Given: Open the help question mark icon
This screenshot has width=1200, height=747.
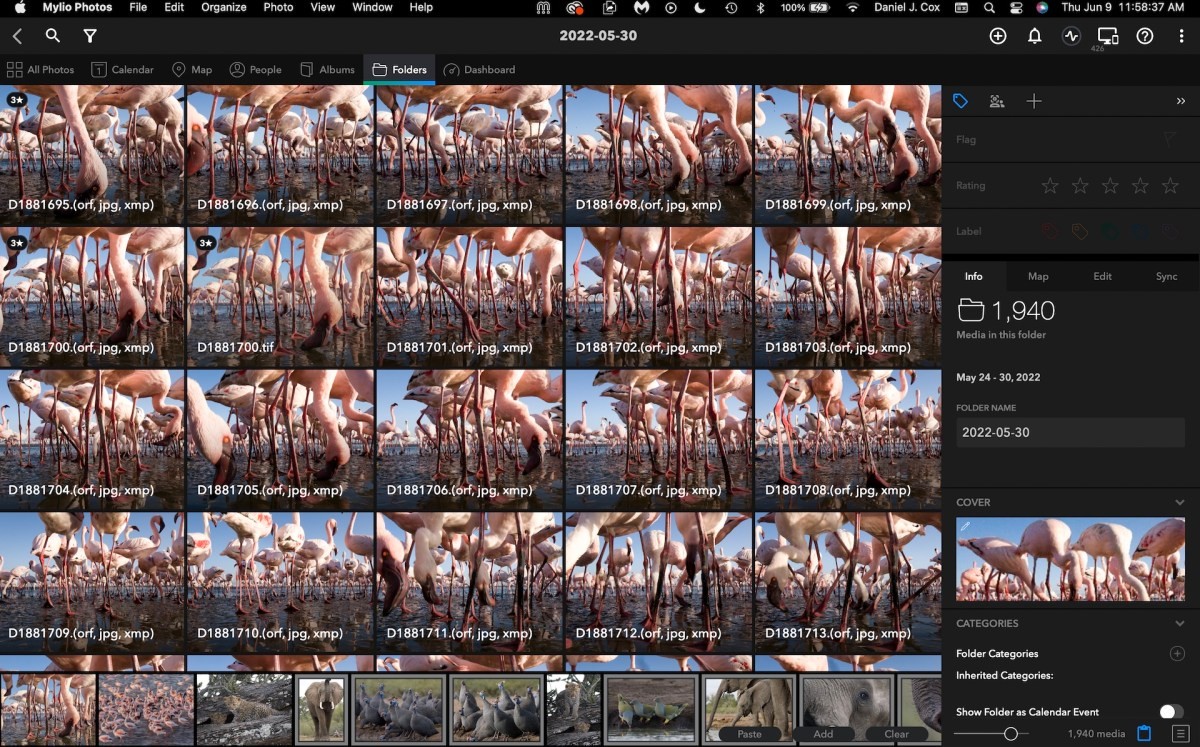Looking at the screenshot, I should (1145, 36).
